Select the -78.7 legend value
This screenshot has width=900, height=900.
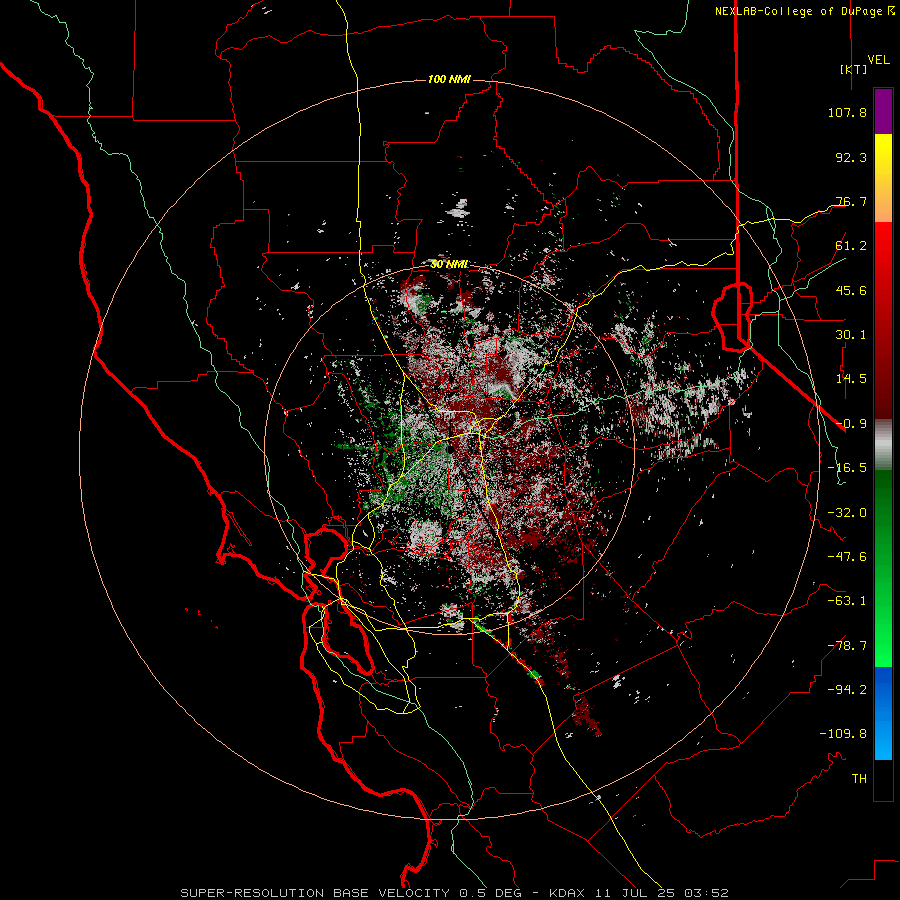pos(847,646)
